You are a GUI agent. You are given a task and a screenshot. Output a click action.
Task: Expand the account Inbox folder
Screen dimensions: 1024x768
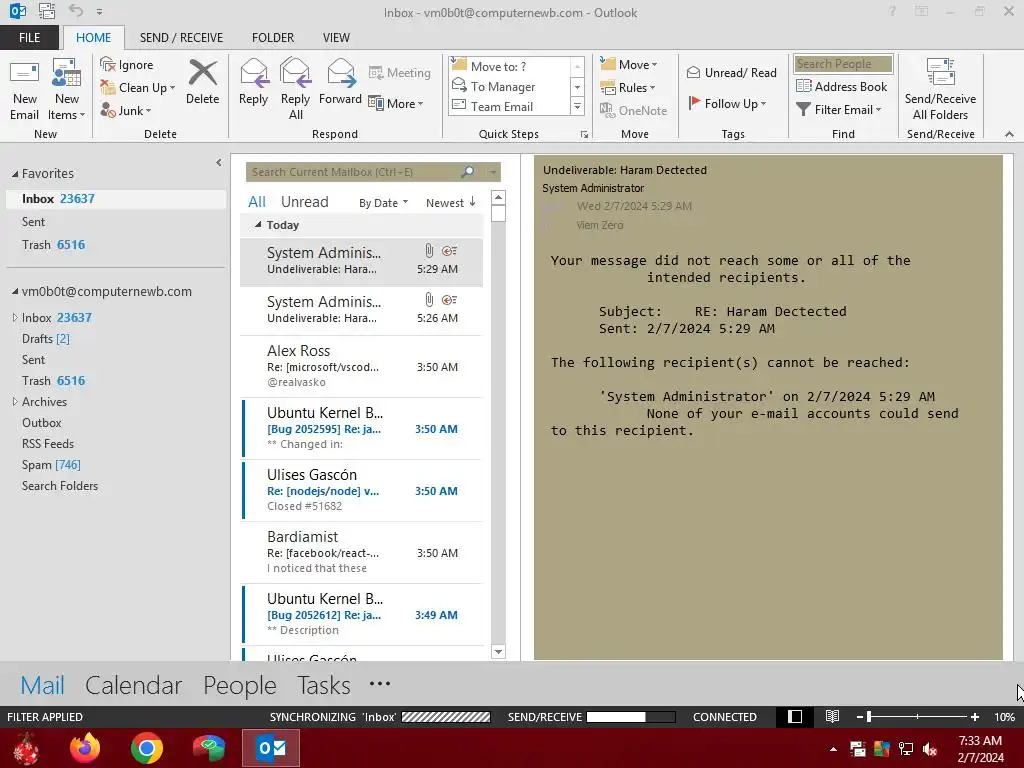[15, 317]
